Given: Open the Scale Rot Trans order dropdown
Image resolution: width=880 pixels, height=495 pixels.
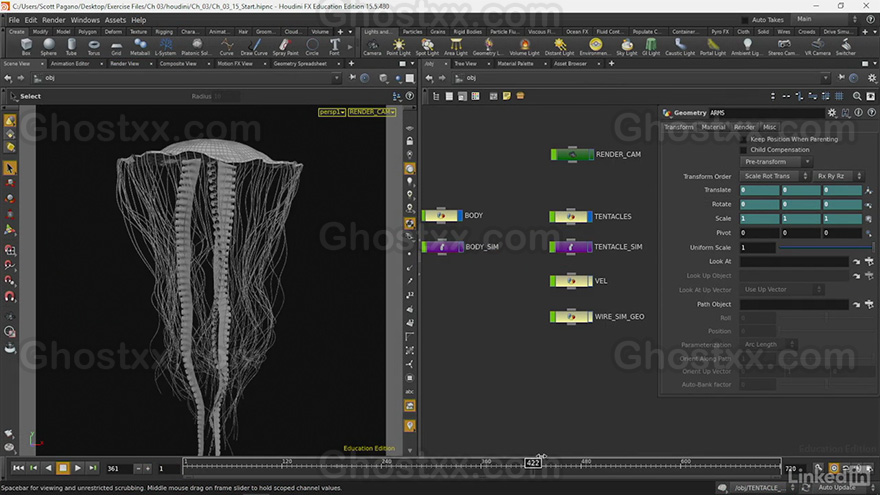Looking at the screenshot, I should pyautogui.click(x=774, y=176).
